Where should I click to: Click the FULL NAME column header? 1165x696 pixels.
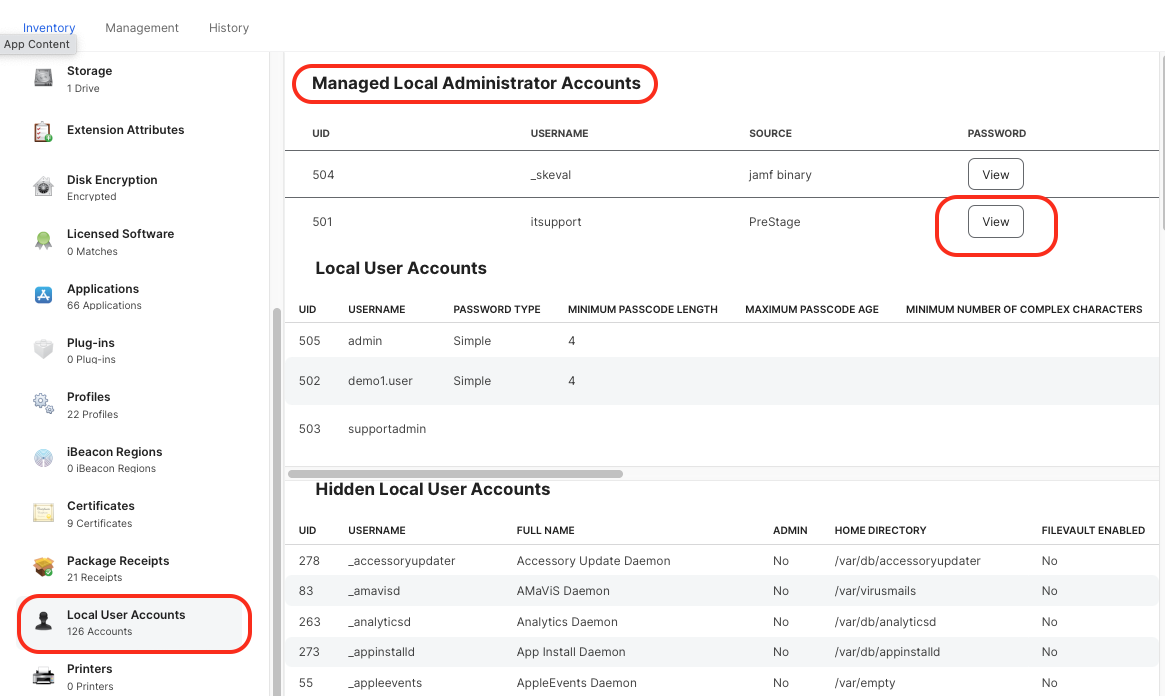545,530
